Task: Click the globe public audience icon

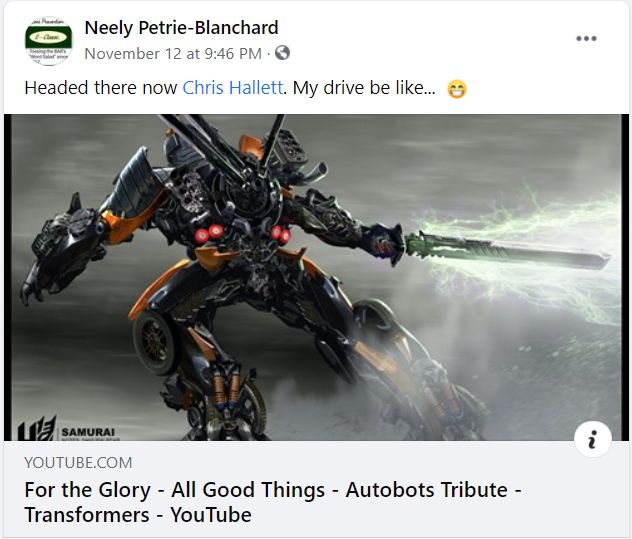Action: pos(282,53)
